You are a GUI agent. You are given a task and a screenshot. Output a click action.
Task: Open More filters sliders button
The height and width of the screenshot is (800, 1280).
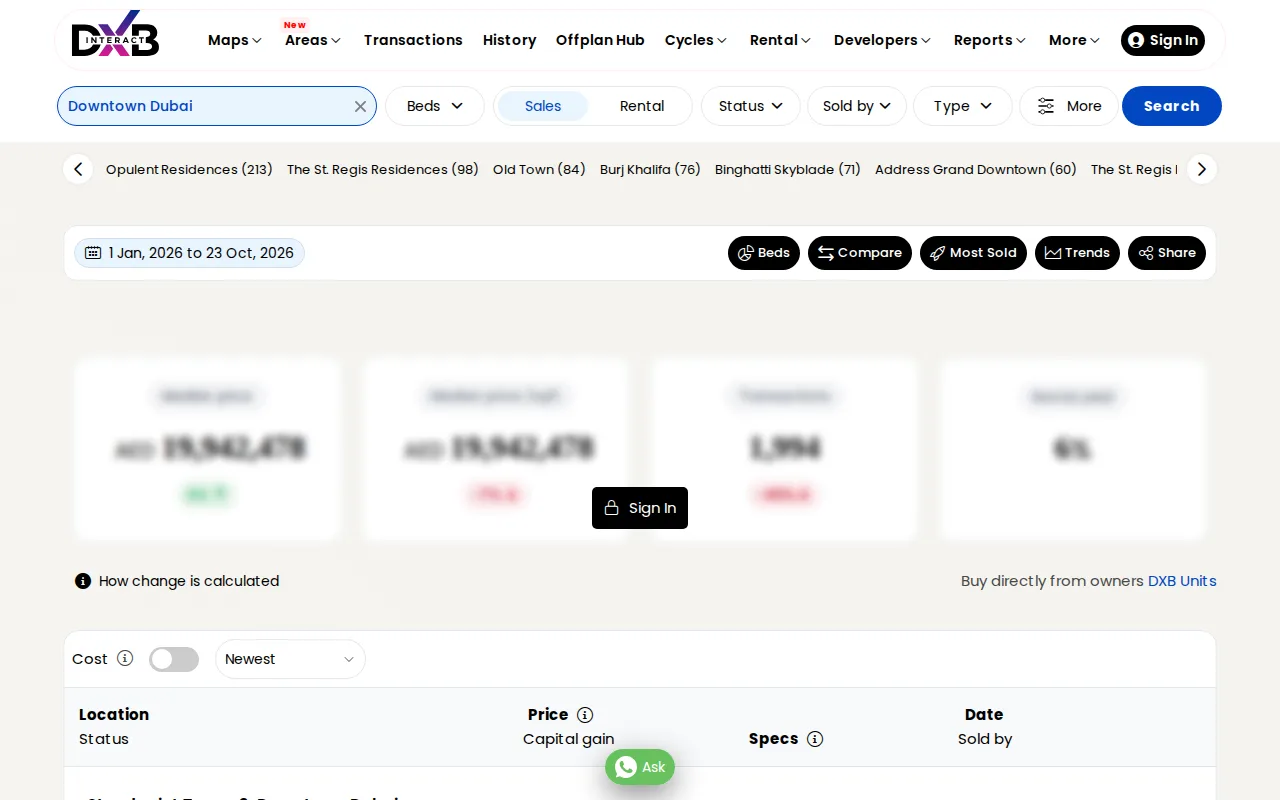click(x=1069, y=106)
